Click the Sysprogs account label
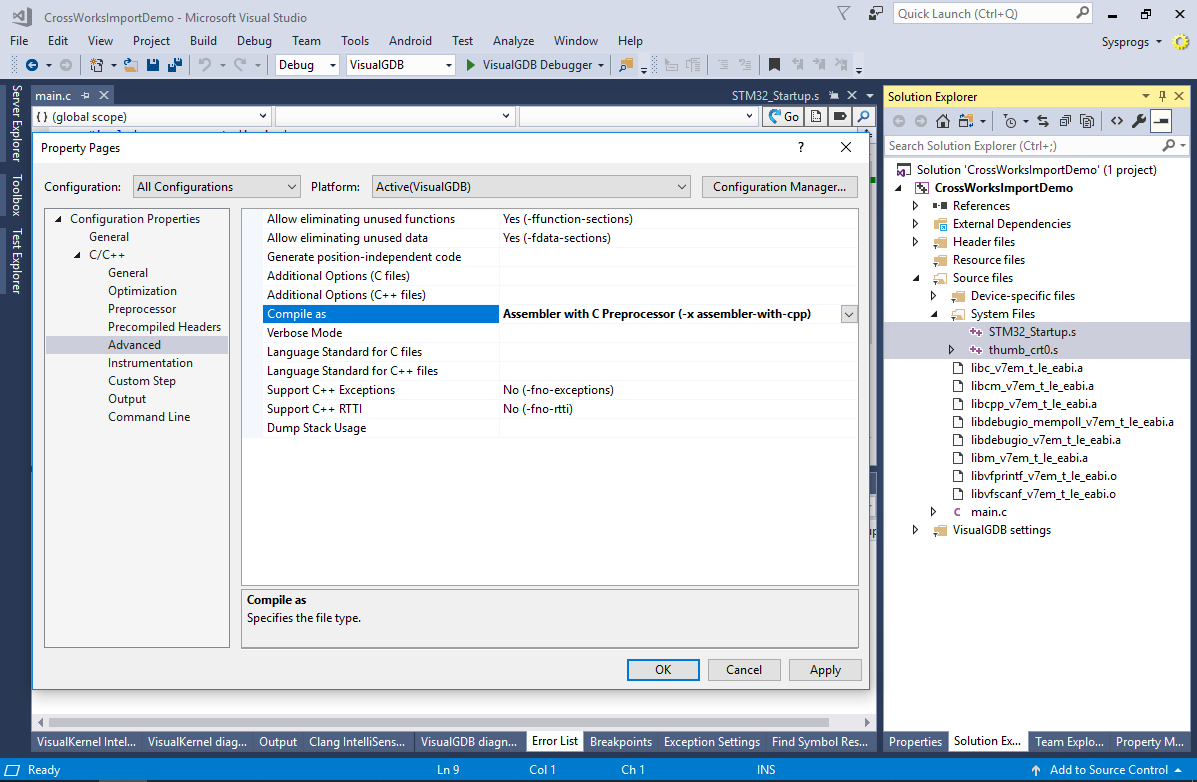This screenshot has height=782, width=1197. click(x=1125, y=41)
